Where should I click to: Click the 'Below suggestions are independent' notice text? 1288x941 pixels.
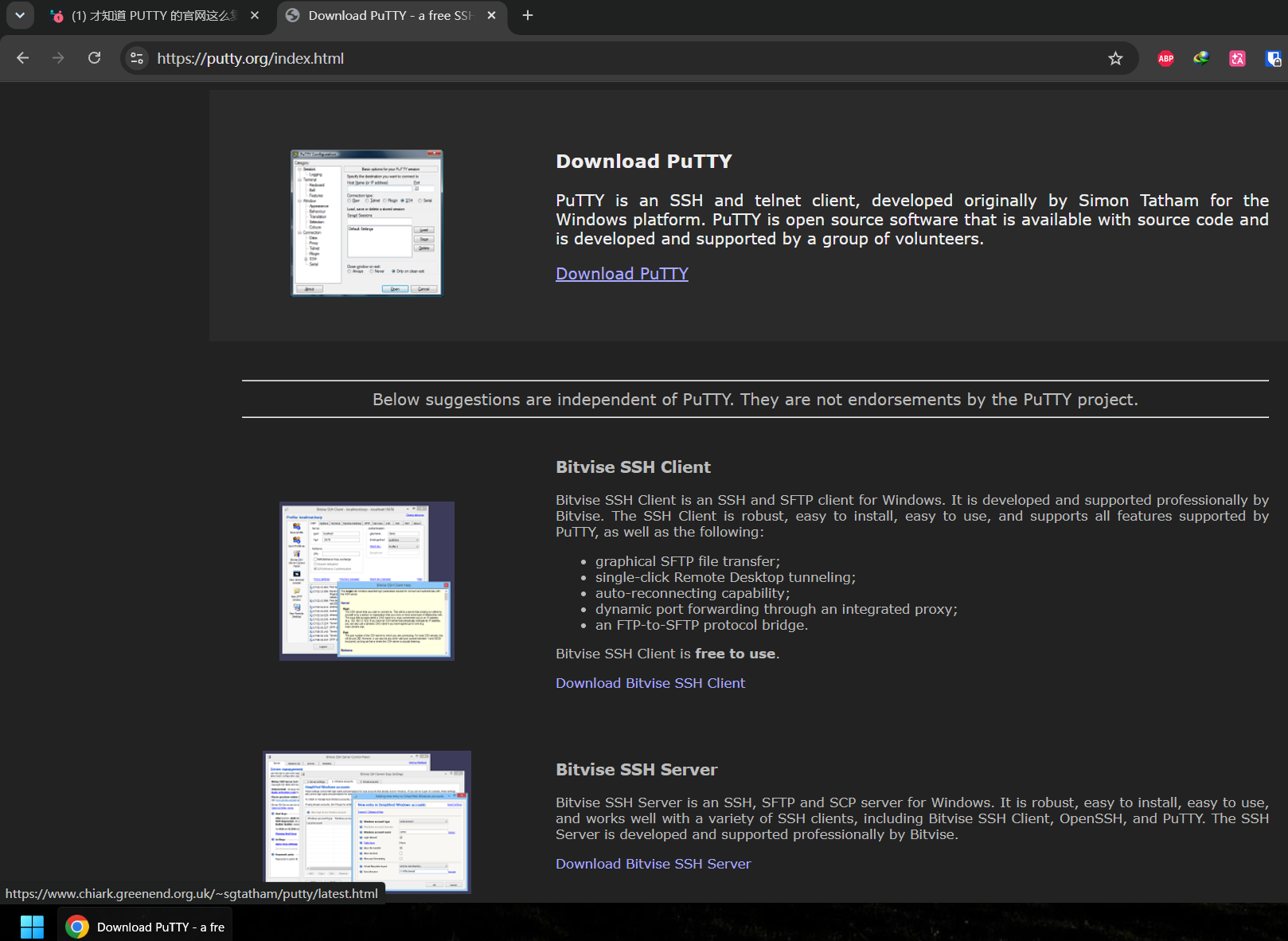[755, 400]
